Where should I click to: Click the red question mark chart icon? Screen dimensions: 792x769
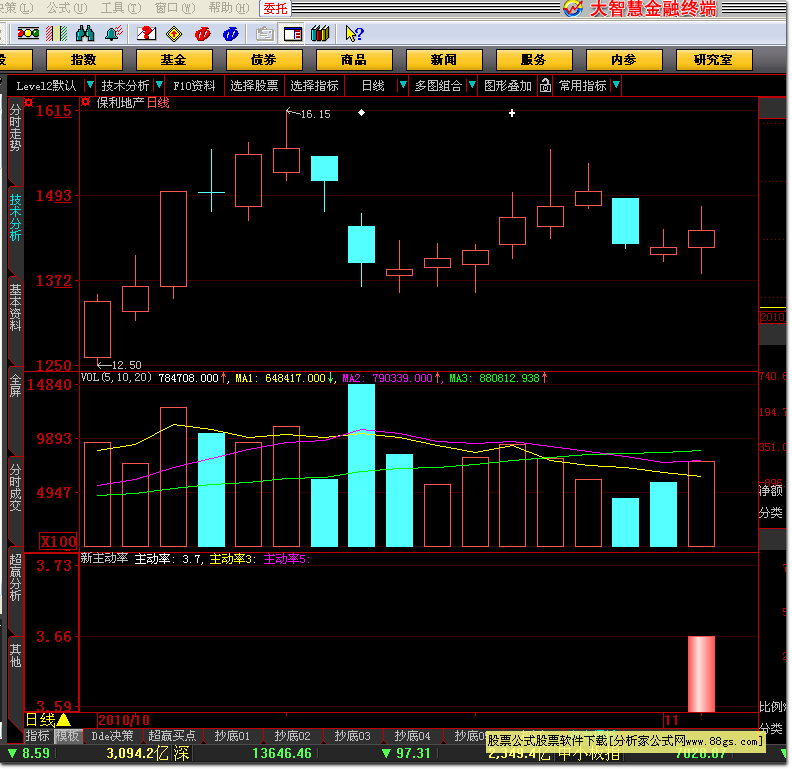[146, 34]
